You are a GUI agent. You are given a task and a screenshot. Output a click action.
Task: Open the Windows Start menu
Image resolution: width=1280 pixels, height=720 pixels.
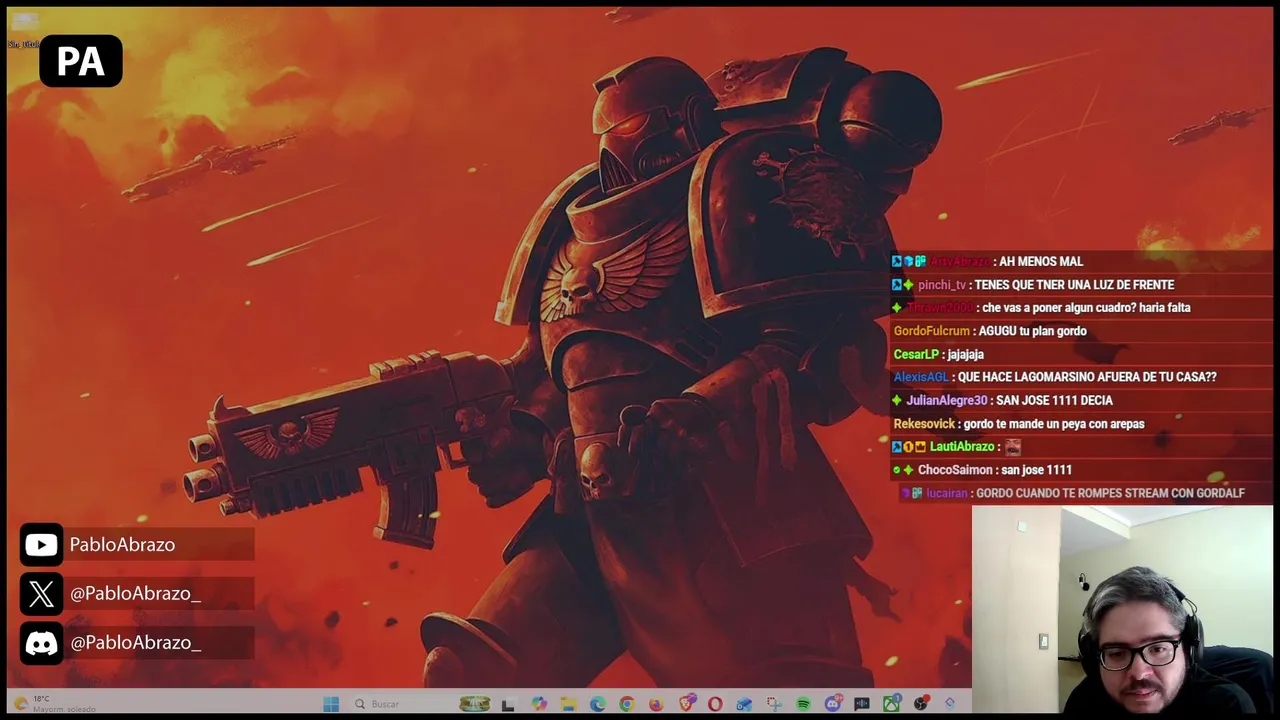click(x=331, y=704)
